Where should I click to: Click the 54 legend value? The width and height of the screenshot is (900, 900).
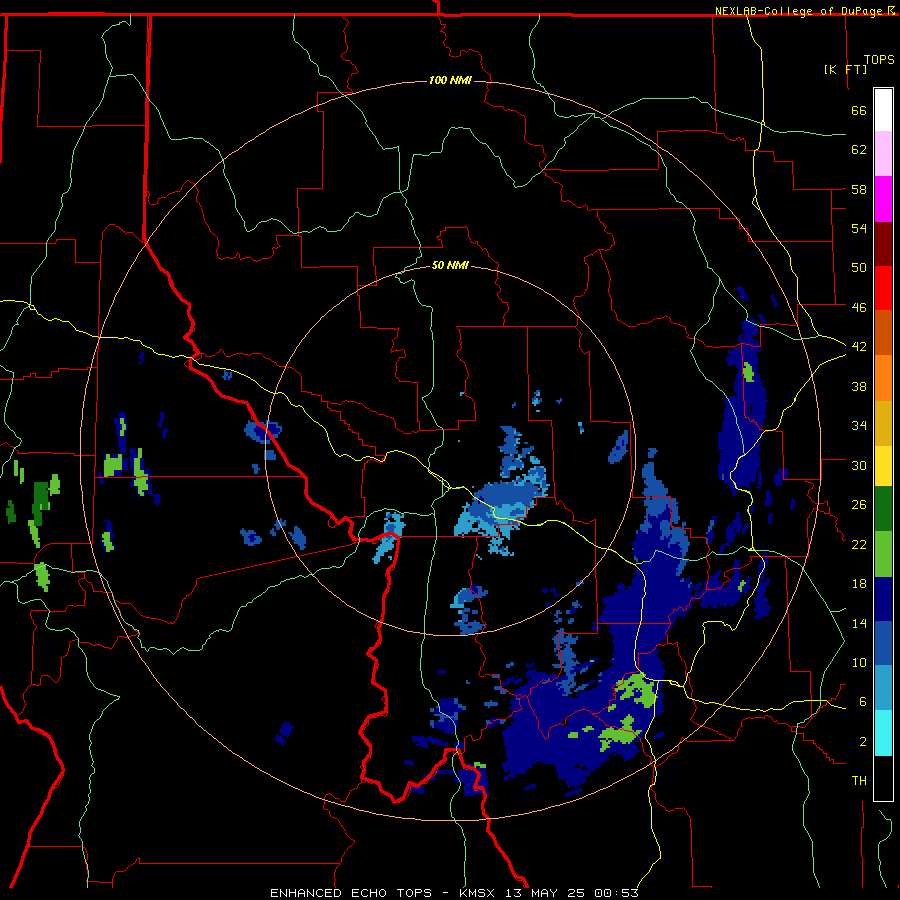(x=859, y=228)
